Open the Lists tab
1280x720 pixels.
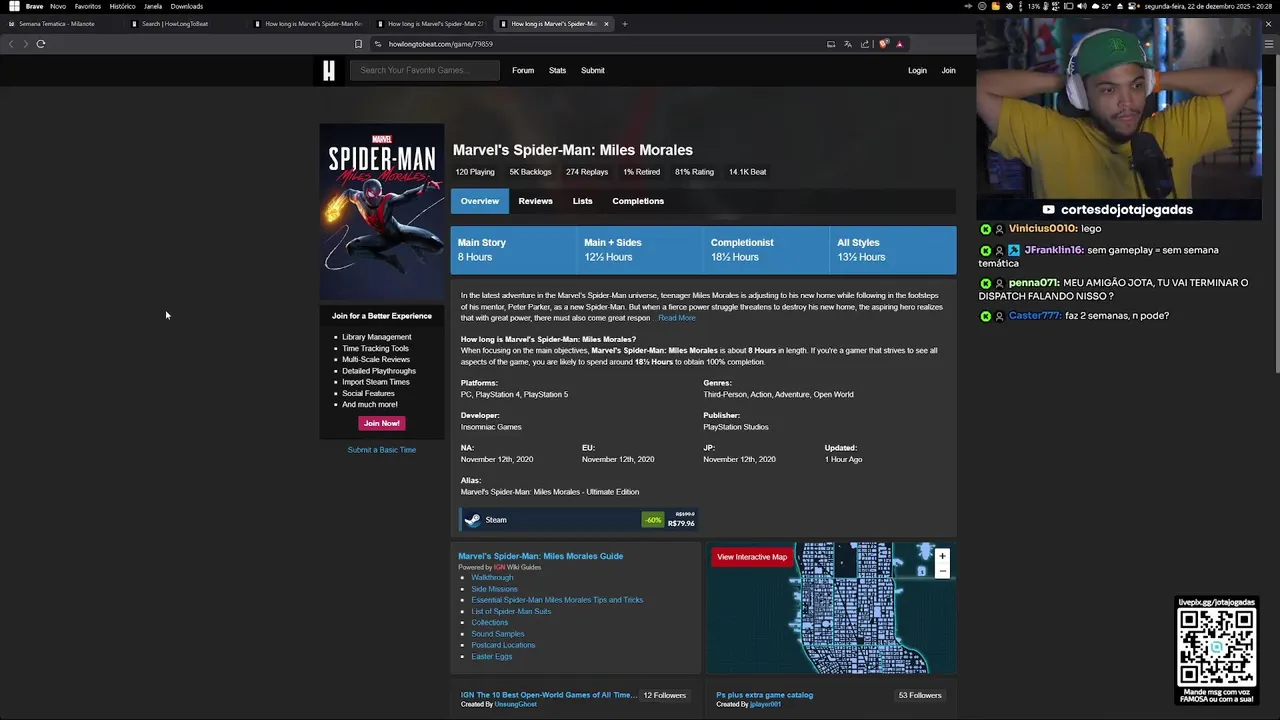(x=582, y=201)
